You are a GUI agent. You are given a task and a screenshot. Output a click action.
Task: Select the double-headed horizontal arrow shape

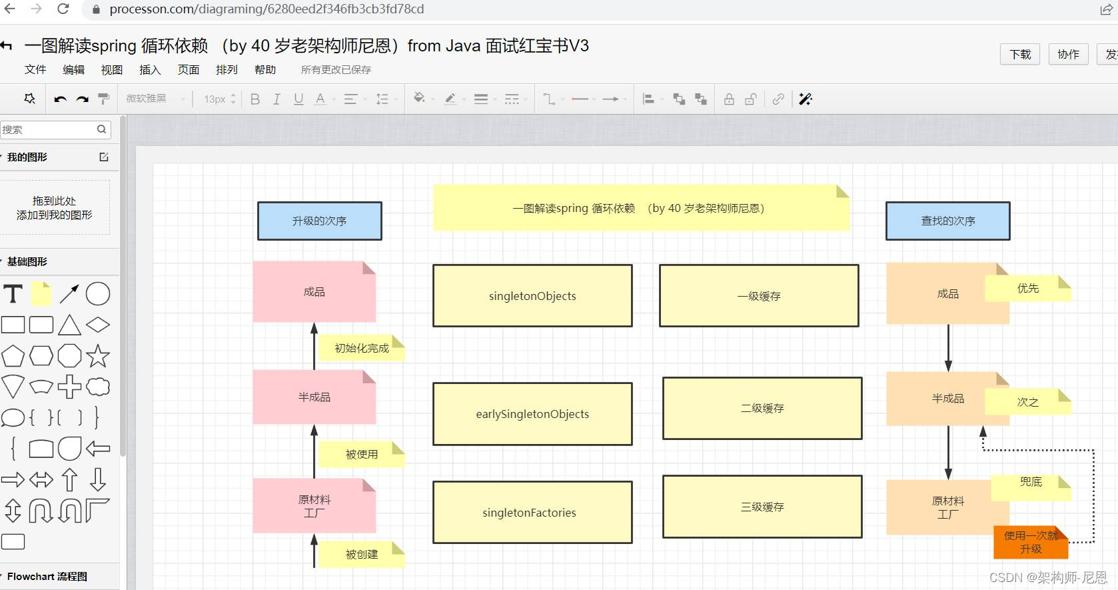[x=41, y=479]
